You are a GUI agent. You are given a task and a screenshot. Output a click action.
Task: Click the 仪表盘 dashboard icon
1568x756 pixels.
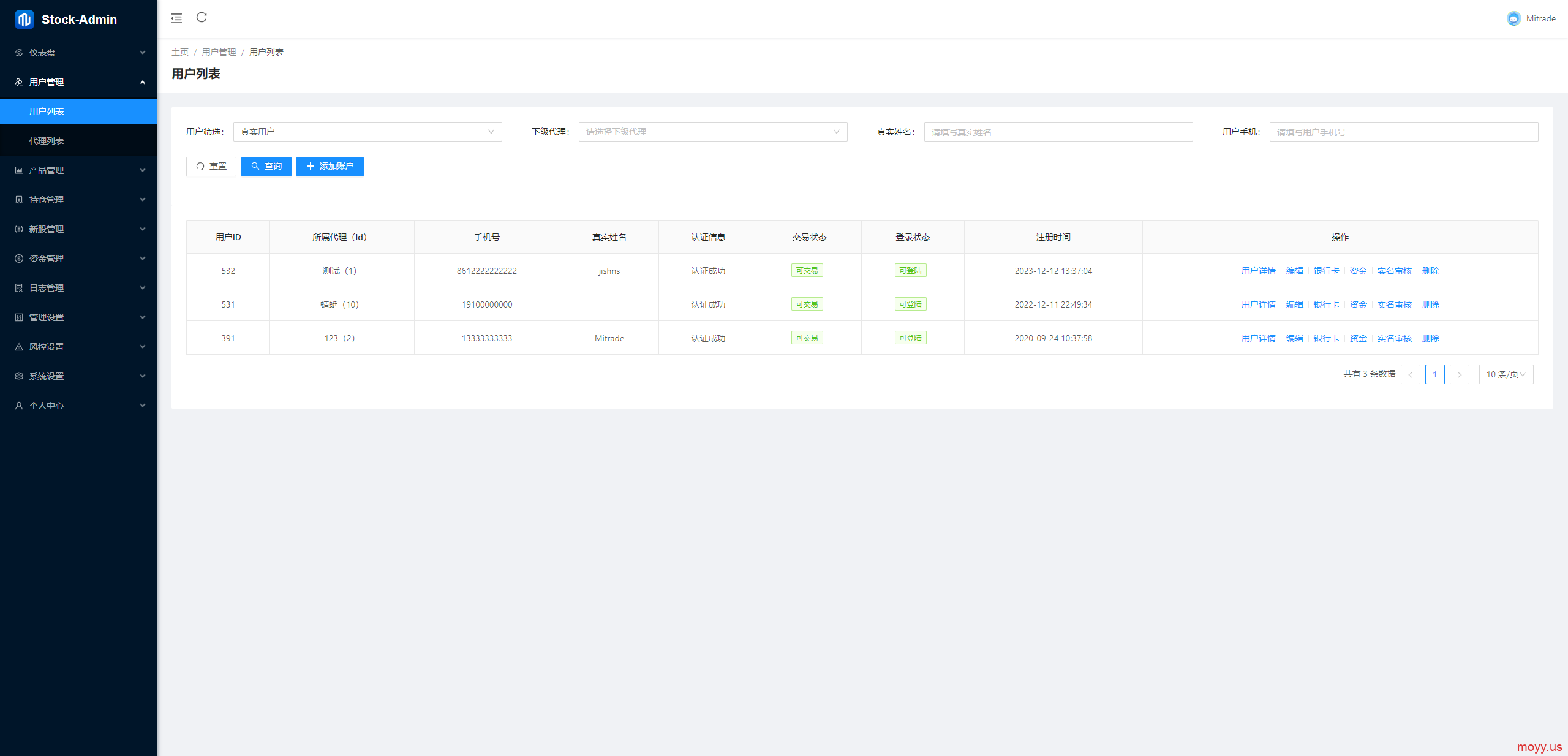[19, 53]
